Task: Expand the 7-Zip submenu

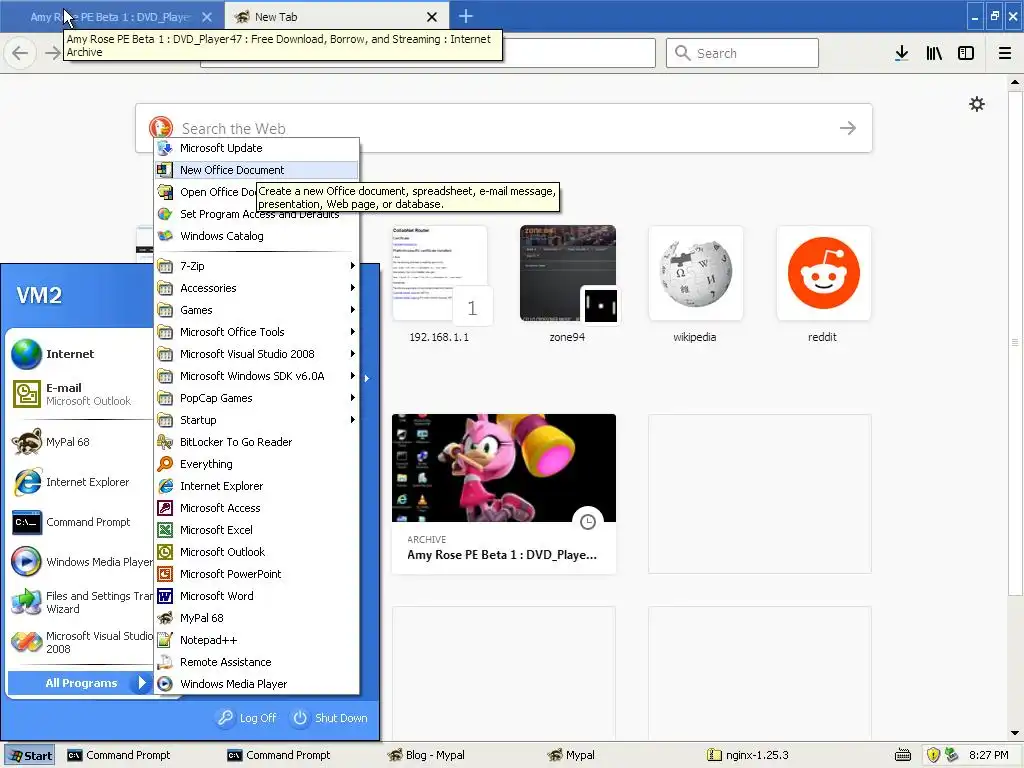Action: click(x=257, y=266)
